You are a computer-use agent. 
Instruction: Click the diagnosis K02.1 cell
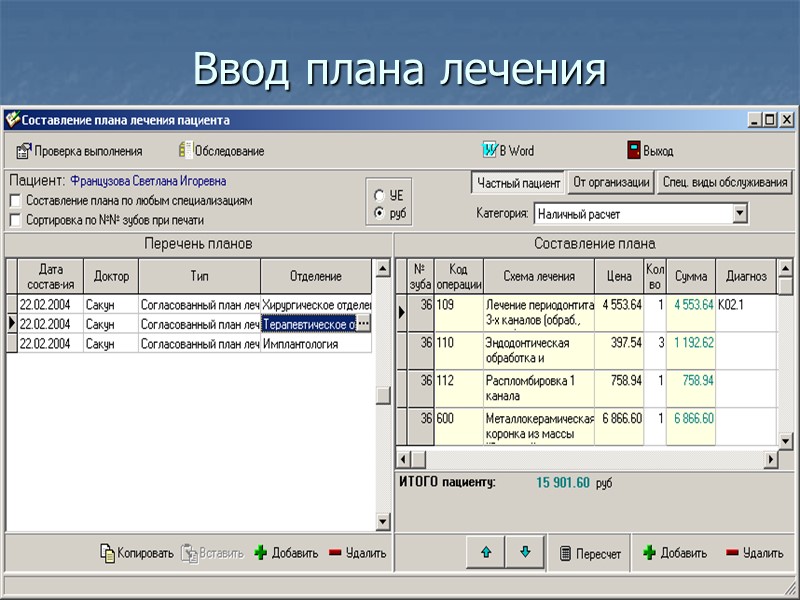(x=746, y=313)
